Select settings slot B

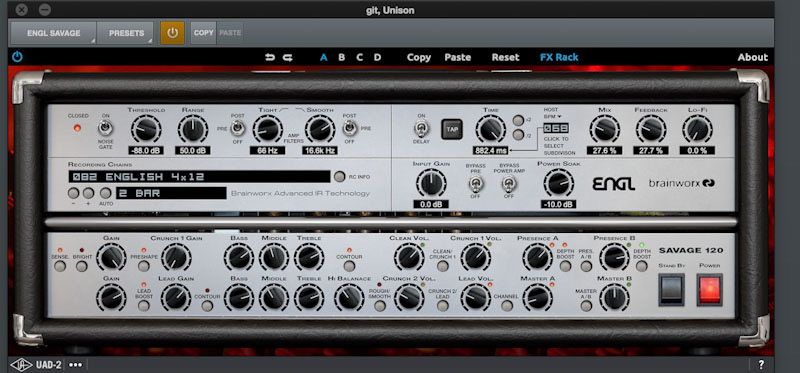[341, 57]
